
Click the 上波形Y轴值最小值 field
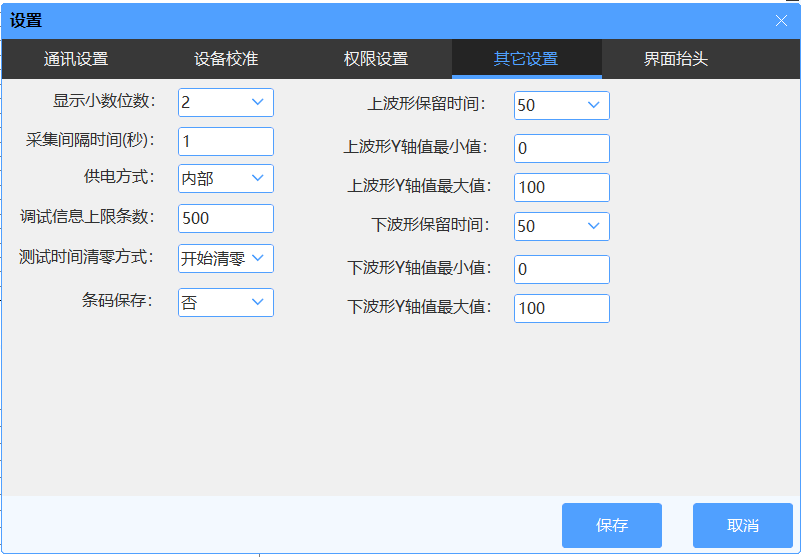click(562, 148)
